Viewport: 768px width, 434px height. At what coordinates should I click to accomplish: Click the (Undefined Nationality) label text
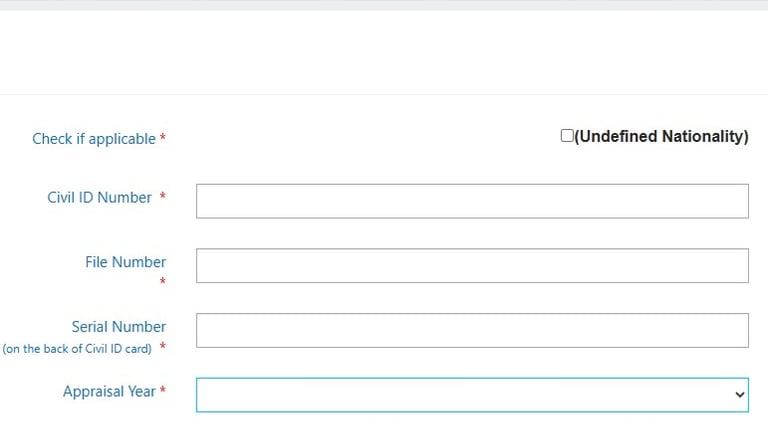(661, 136)
